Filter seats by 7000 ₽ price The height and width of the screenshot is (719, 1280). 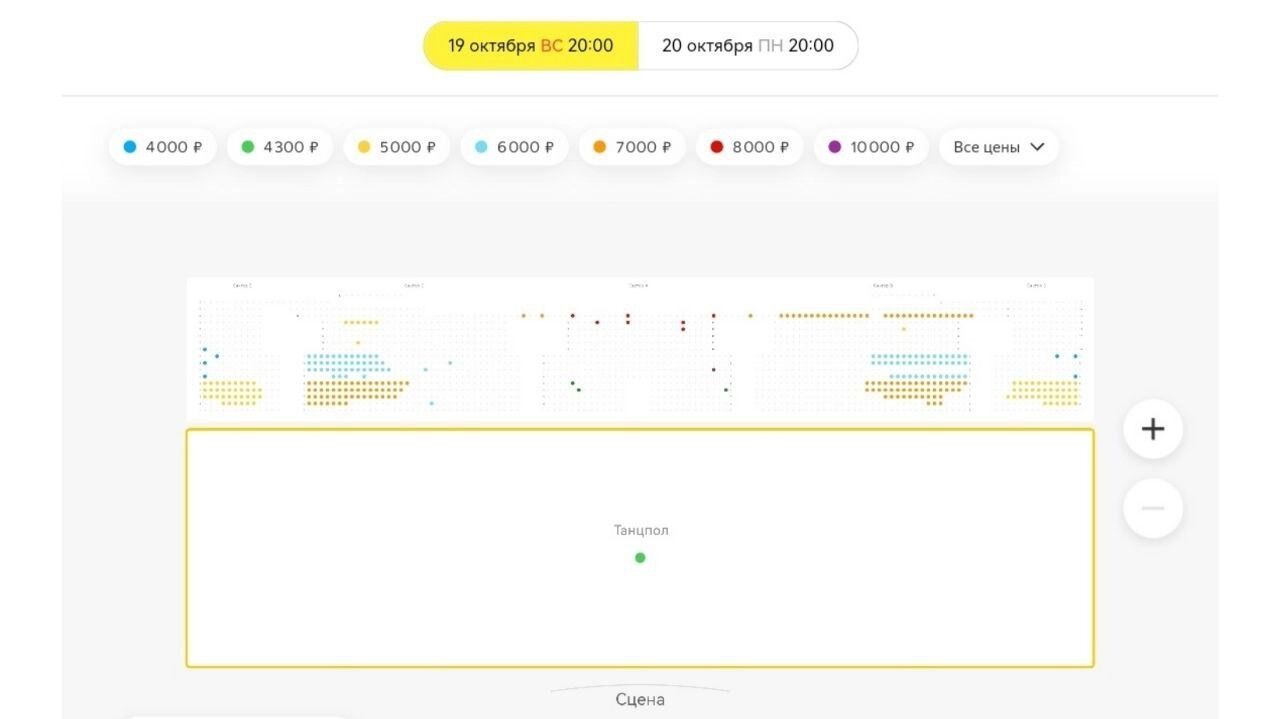[632, 147]
